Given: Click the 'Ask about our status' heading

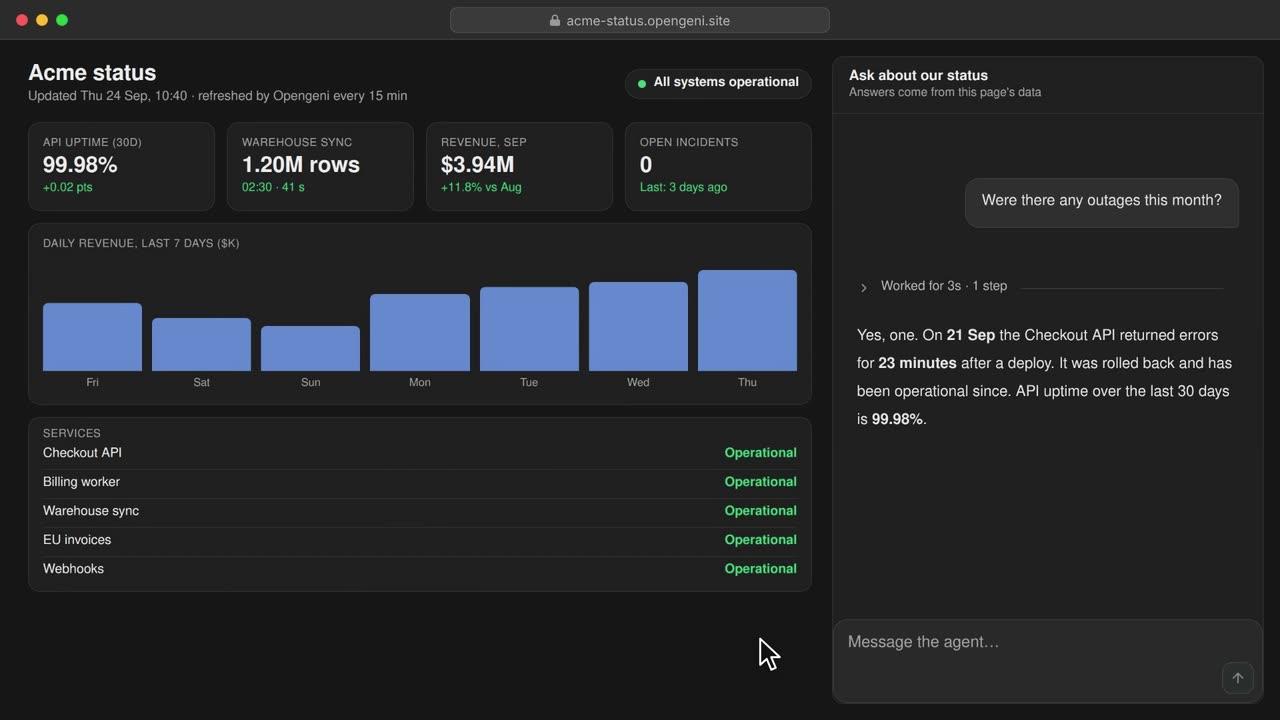Looking at the screenshot, I should point(918,75).
